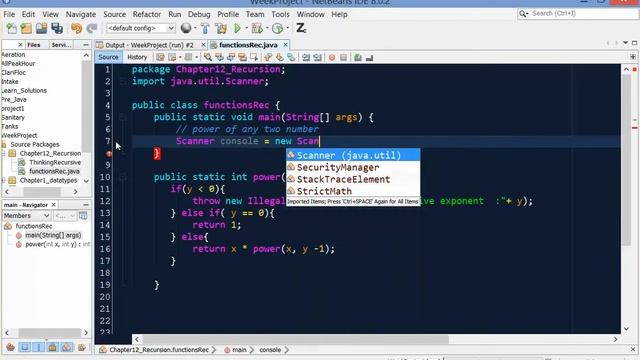This screenshot has width=640, height=360.
Task: Select functionsRec.java in project tree
Action: [54, 171]
